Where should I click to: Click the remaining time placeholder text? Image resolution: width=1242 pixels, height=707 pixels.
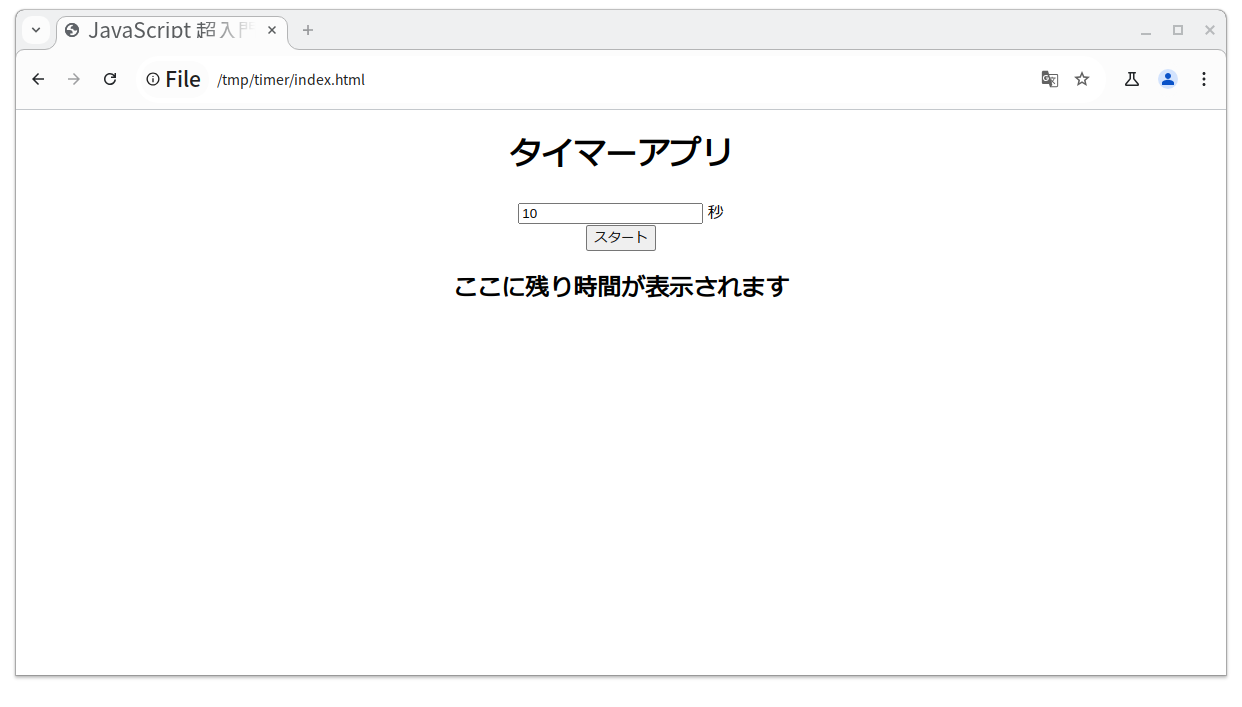click(x=621, y=286)
